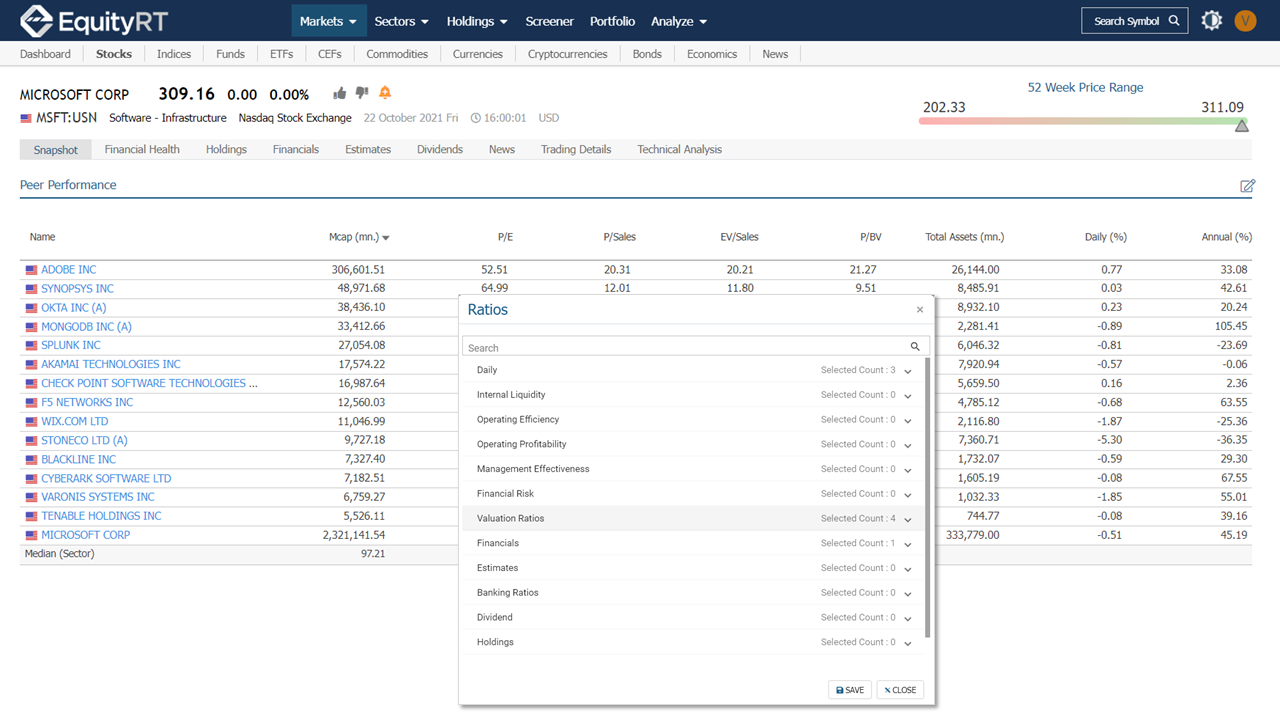Click the US flag next to ADOBE INC
The image size is (1280, 720).
[x=32, y=270]
